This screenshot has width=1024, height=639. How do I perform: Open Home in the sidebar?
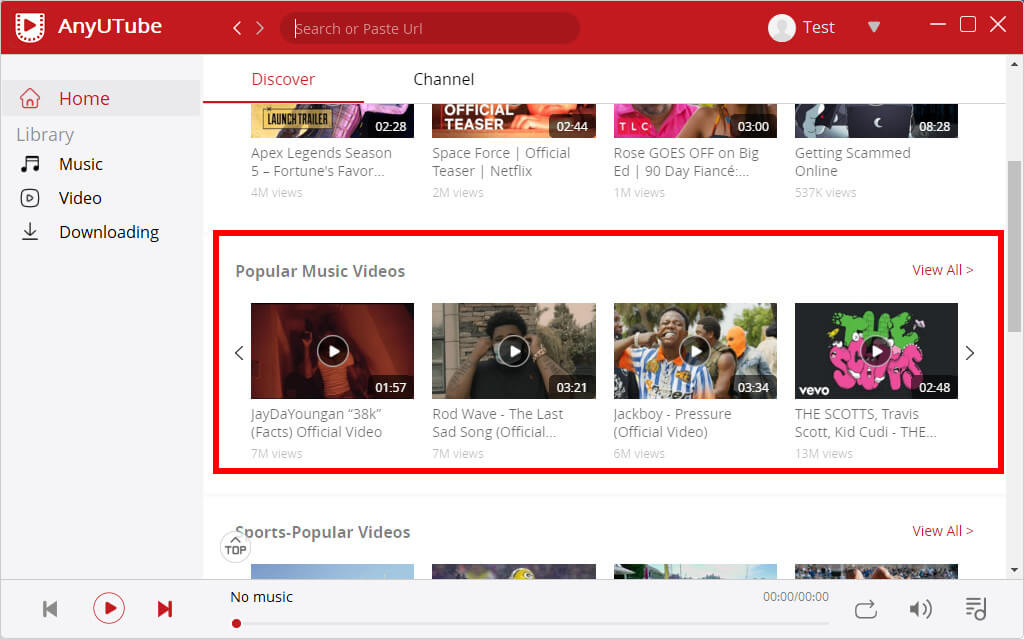[101, 98]
